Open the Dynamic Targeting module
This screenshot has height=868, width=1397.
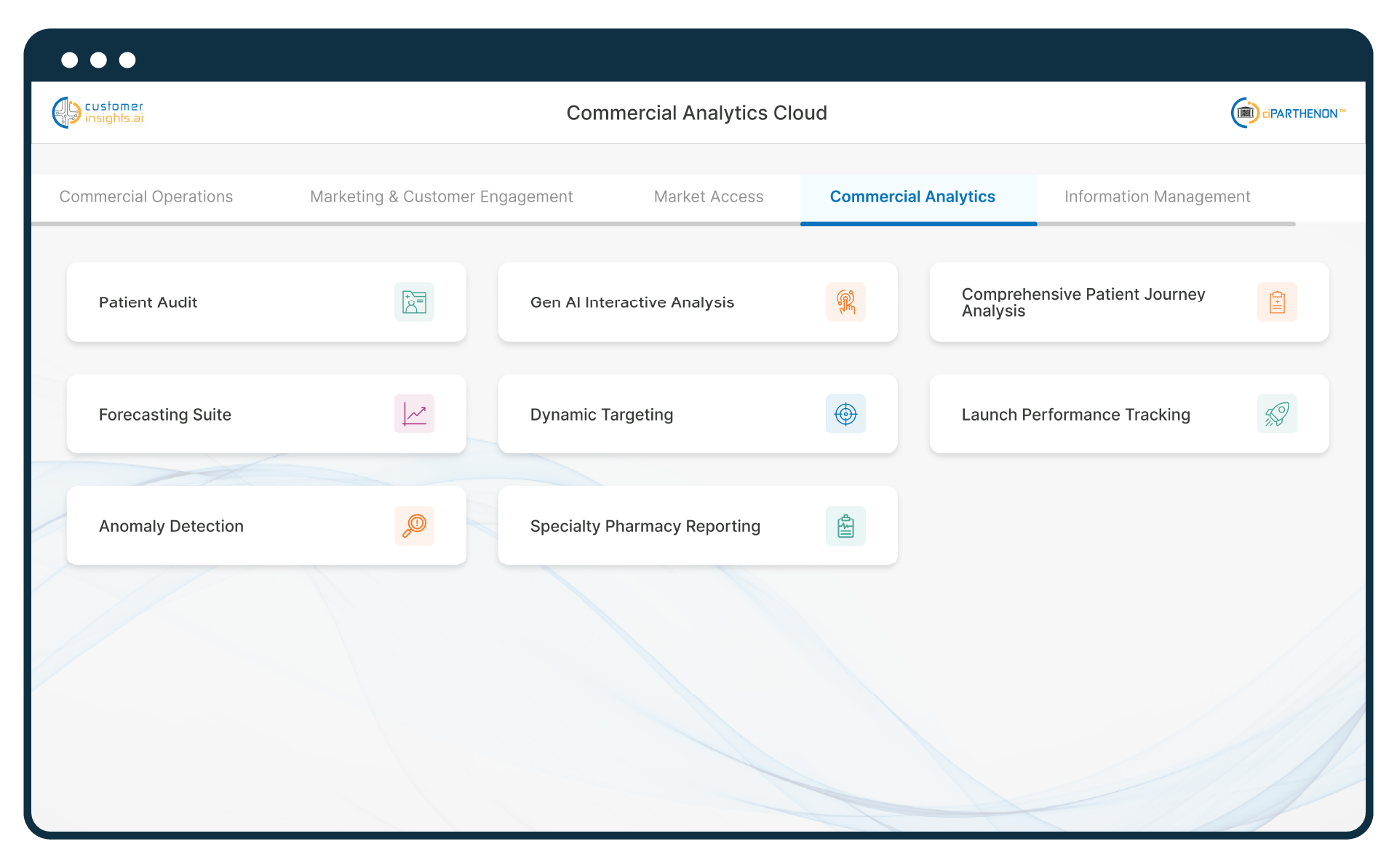click(x=640, y=413)
